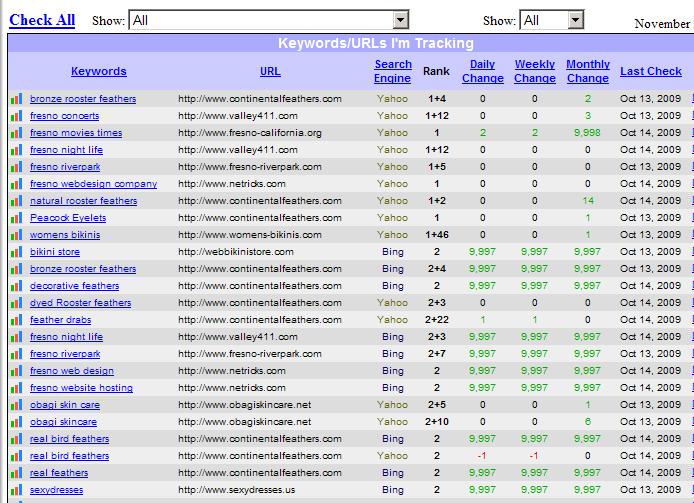Open dyed Rooster feathers keyword link

(x=81, y=303)
